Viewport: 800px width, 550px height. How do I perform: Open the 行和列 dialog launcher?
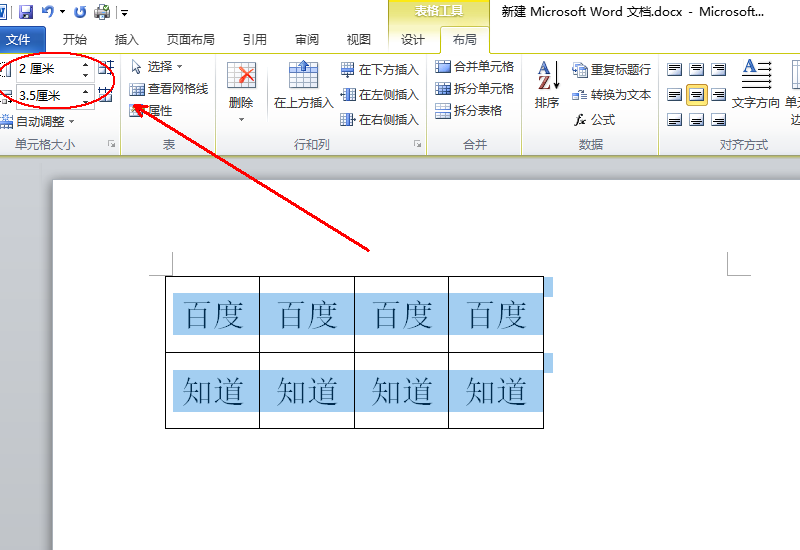tap(417, 144)
